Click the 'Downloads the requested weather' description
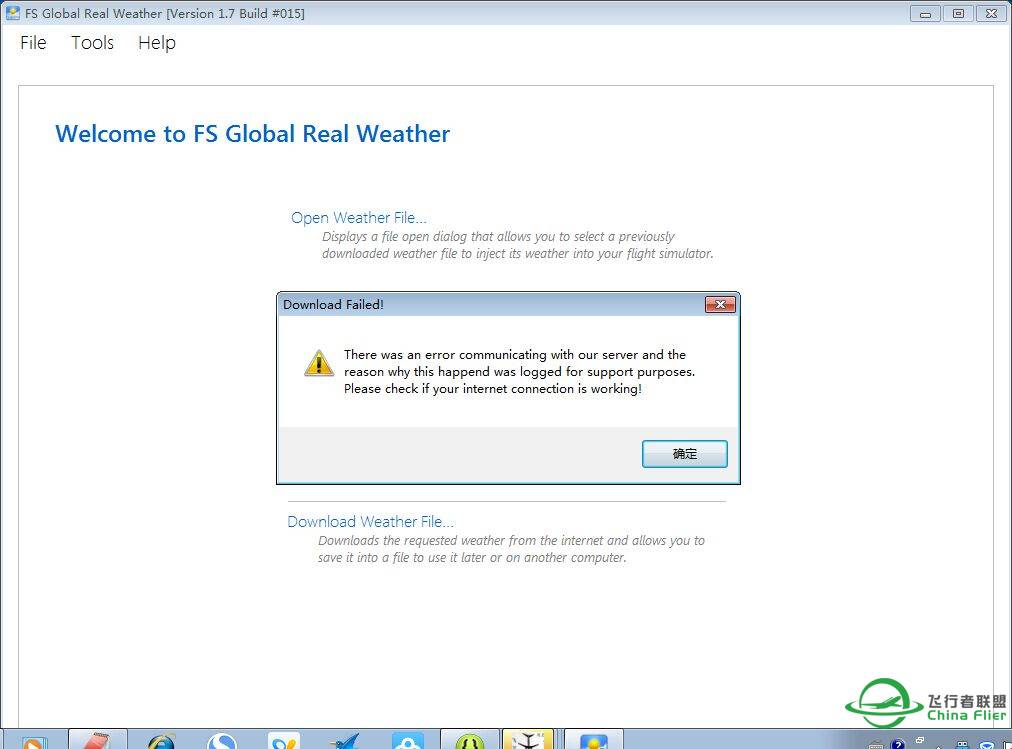 click(511, 548)
